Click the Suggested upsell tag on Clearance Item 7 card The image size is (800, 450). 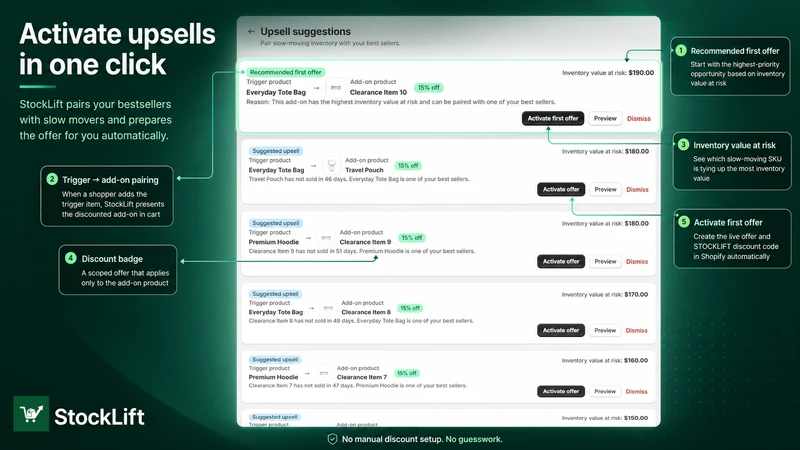tap(275, 360)
